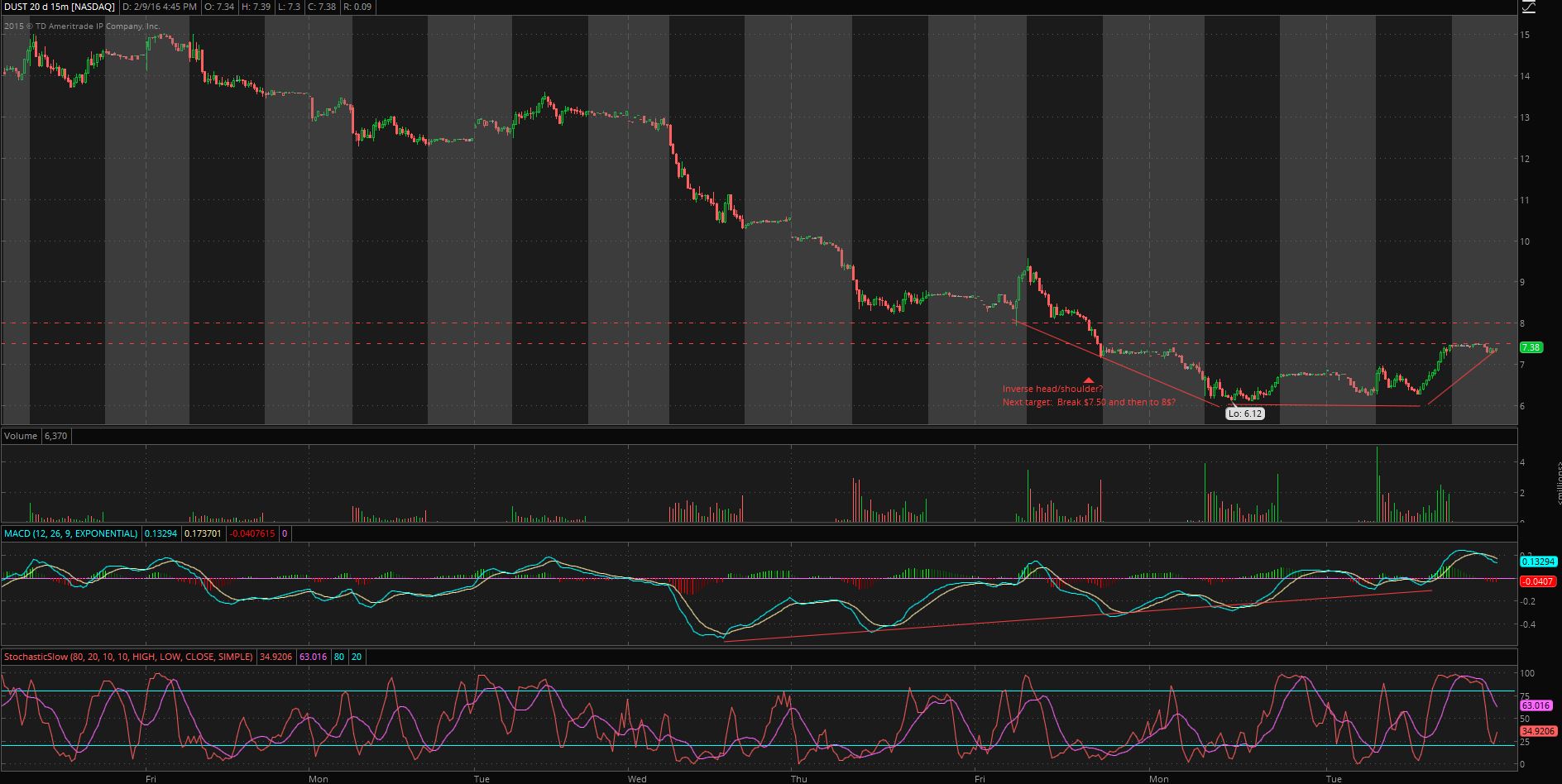This screenshot has width=1562, height=784.
Task: Select the Inverse head/shoulder text note
Action: [x=1052, y=389]
